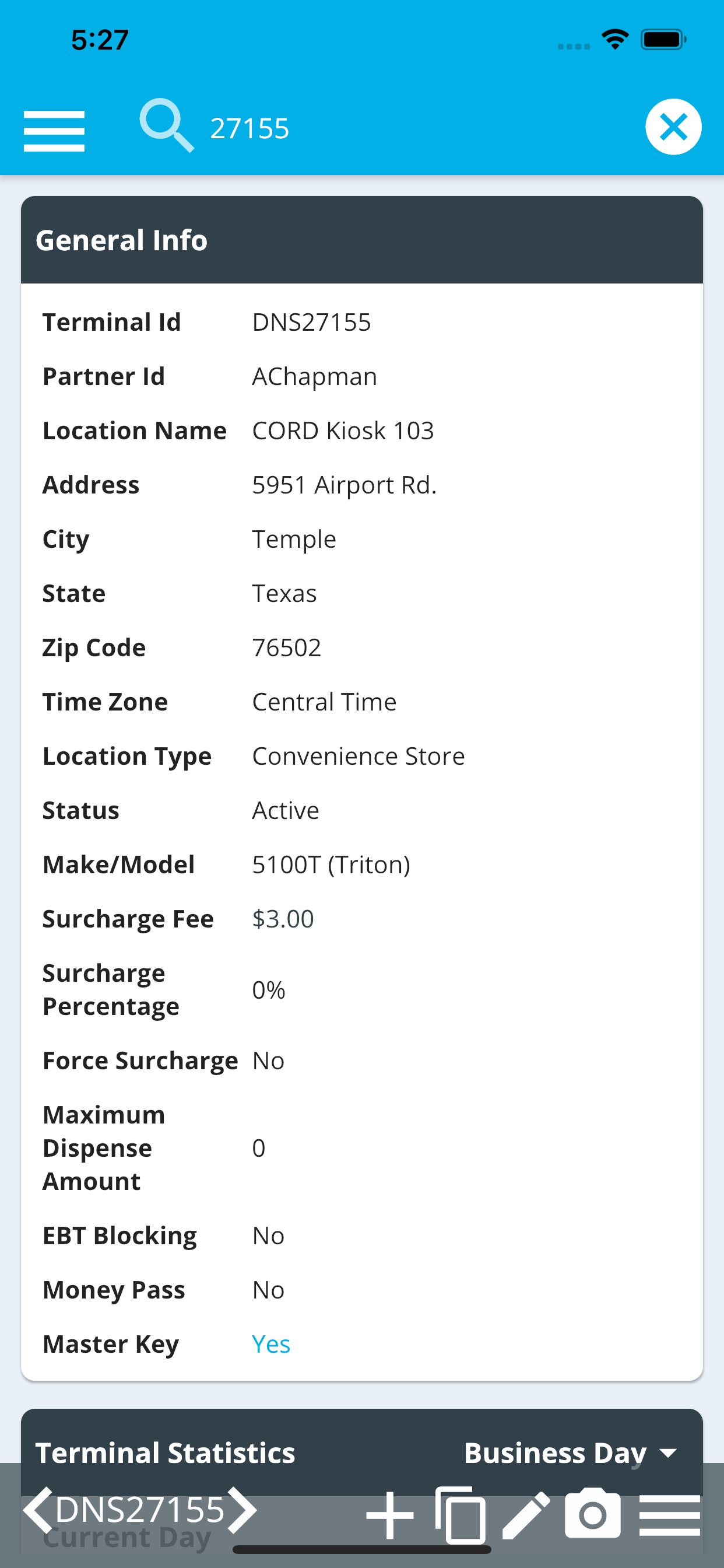The width and height of the screenshot is (724, 1568).
Task: Tap the General Info section header
Action: point(362,240)
